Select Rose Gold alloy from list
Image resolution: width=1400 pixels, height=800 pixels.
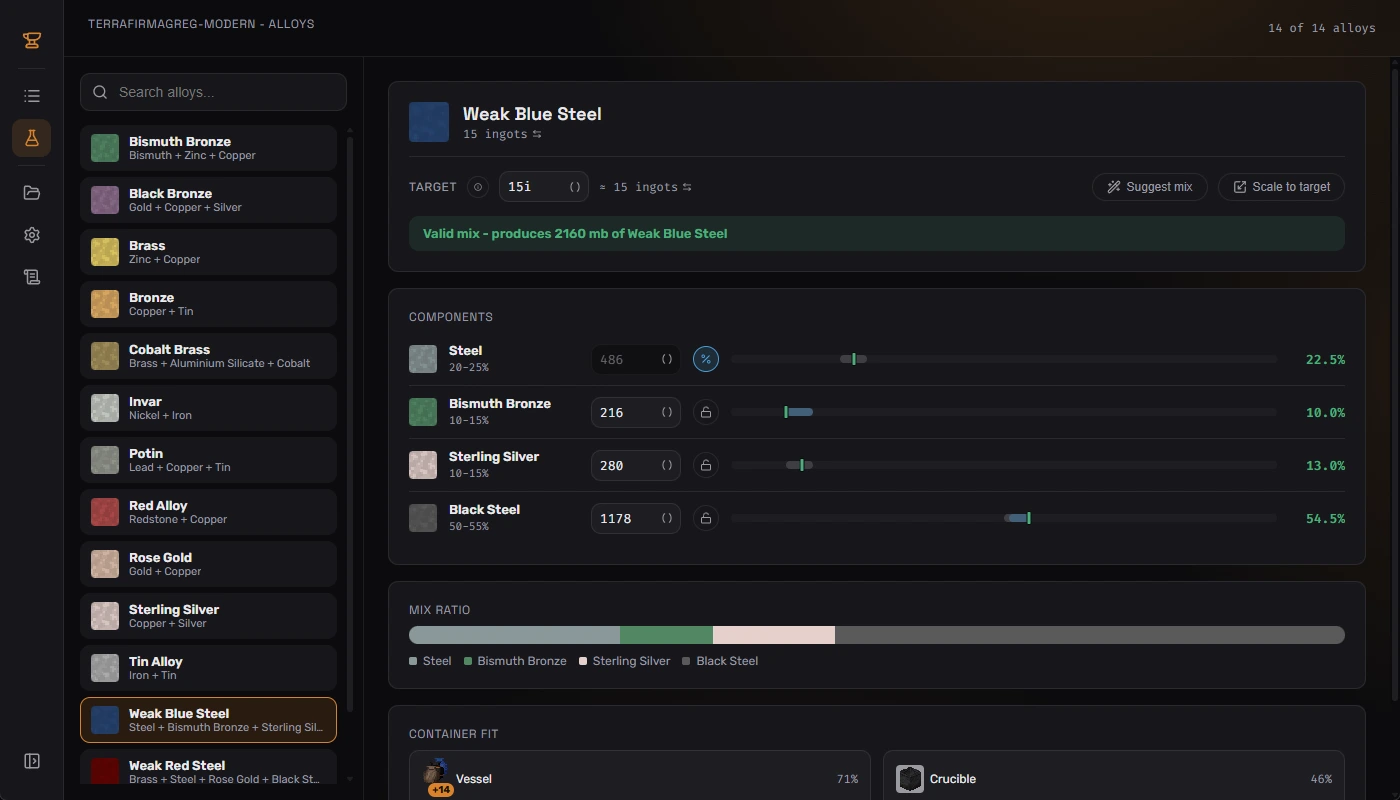(208, 564)
